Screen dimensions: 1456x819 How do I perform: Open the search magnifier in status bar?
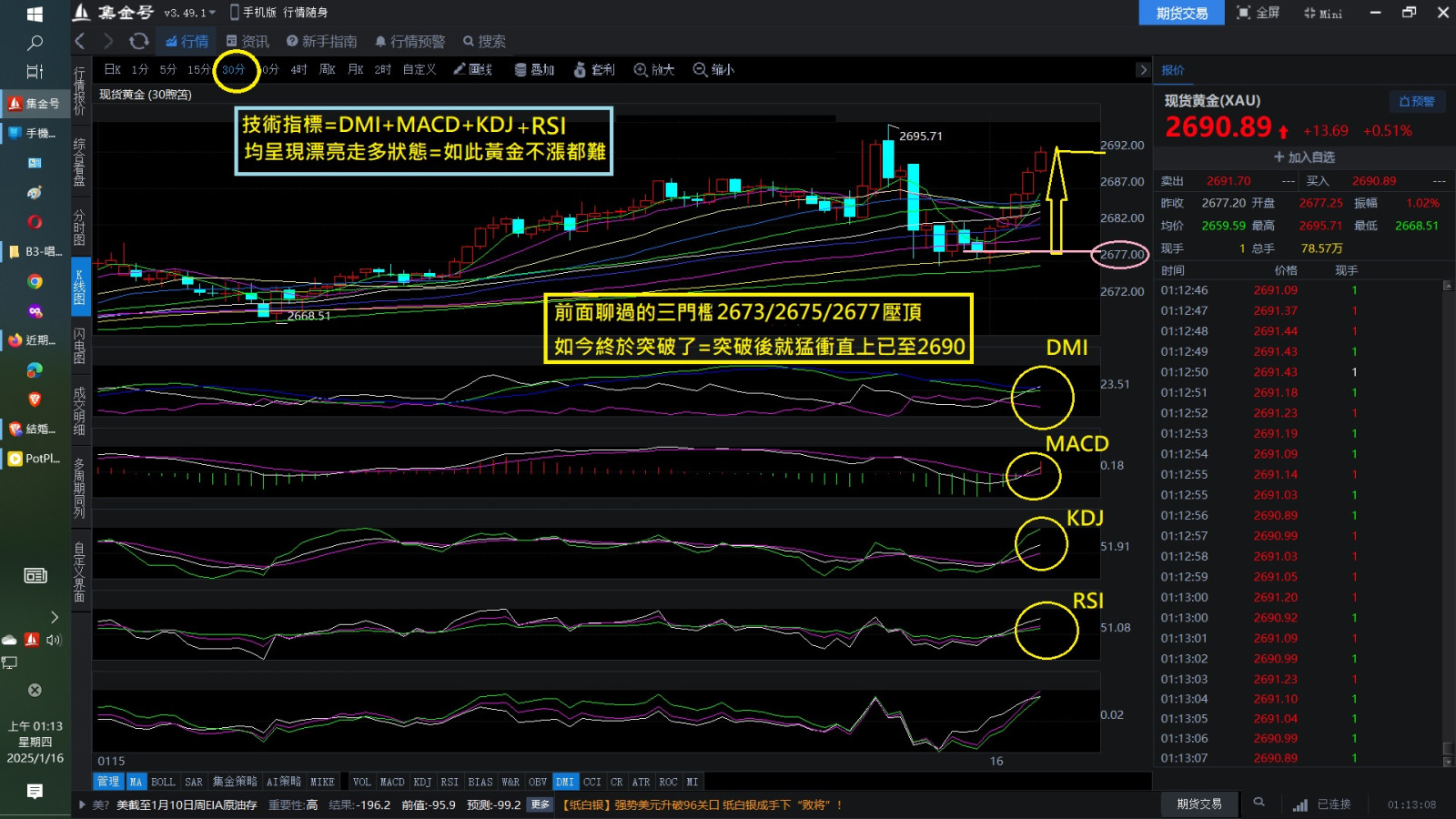[1259, 803]
